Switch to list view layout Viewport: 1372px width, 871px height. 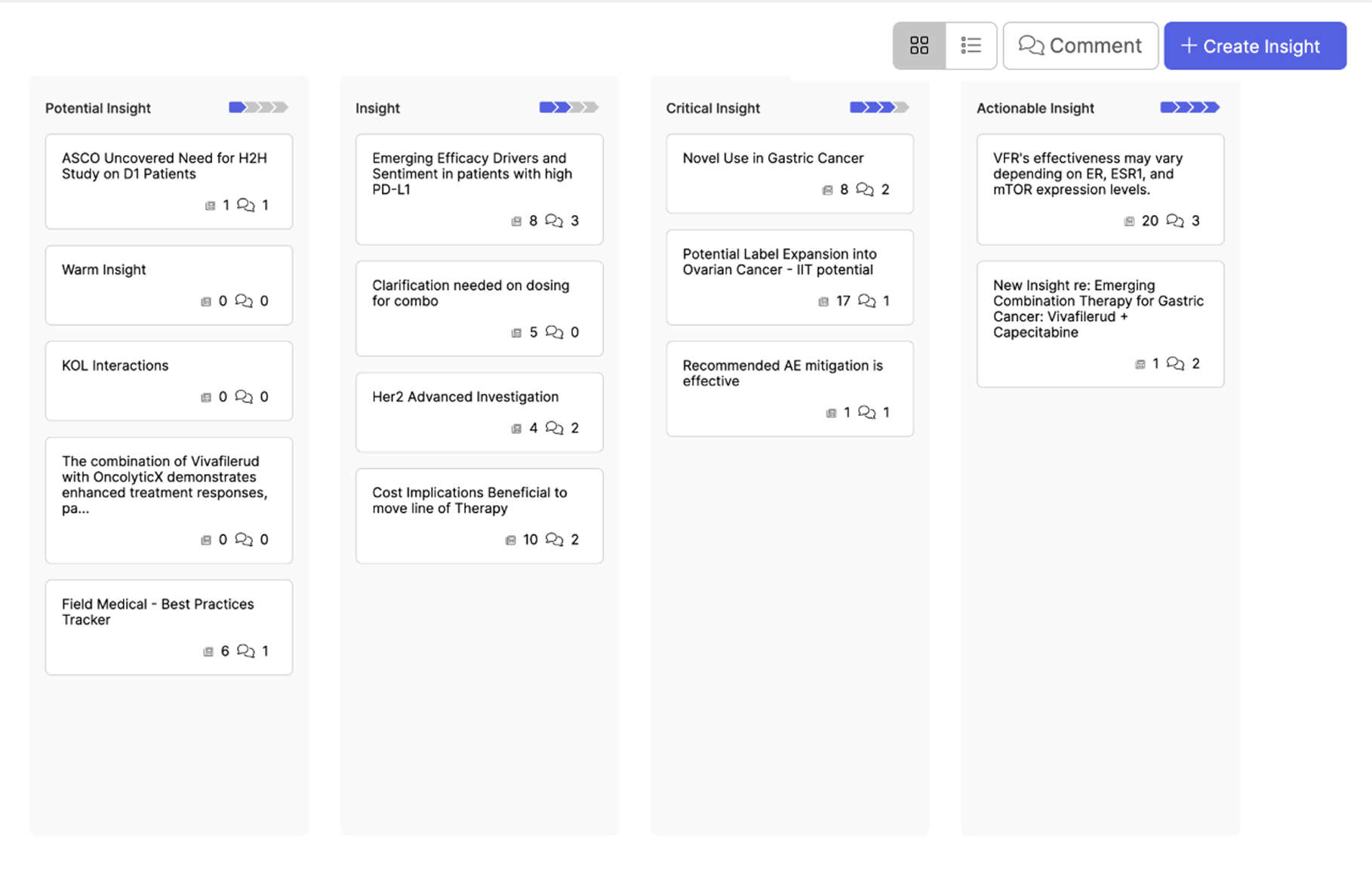coord(971,46)
